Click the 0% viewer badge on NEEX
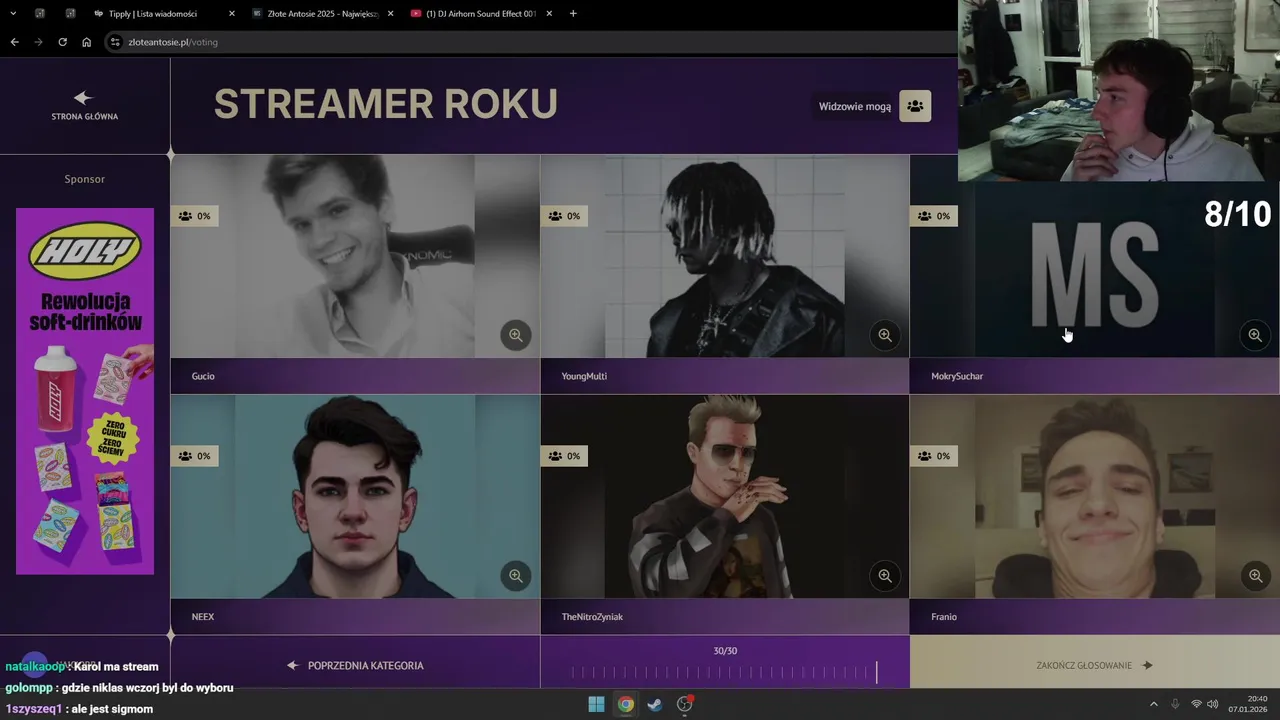Image resolution: width=1280 pixels, height=720 pixels. click(194, 456)
